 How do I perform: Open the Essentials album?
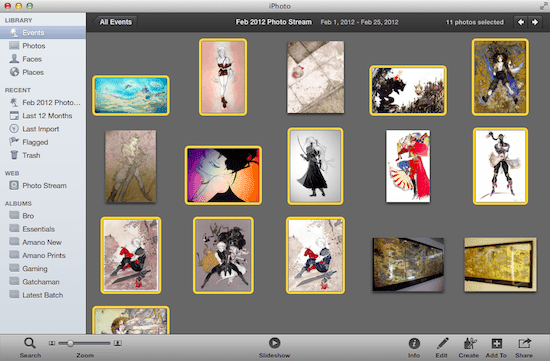(x=43, y=229)
